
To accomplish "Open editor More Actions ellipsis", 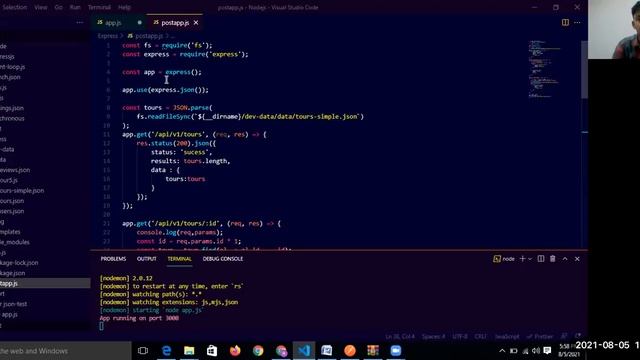I will pos(577,22).
